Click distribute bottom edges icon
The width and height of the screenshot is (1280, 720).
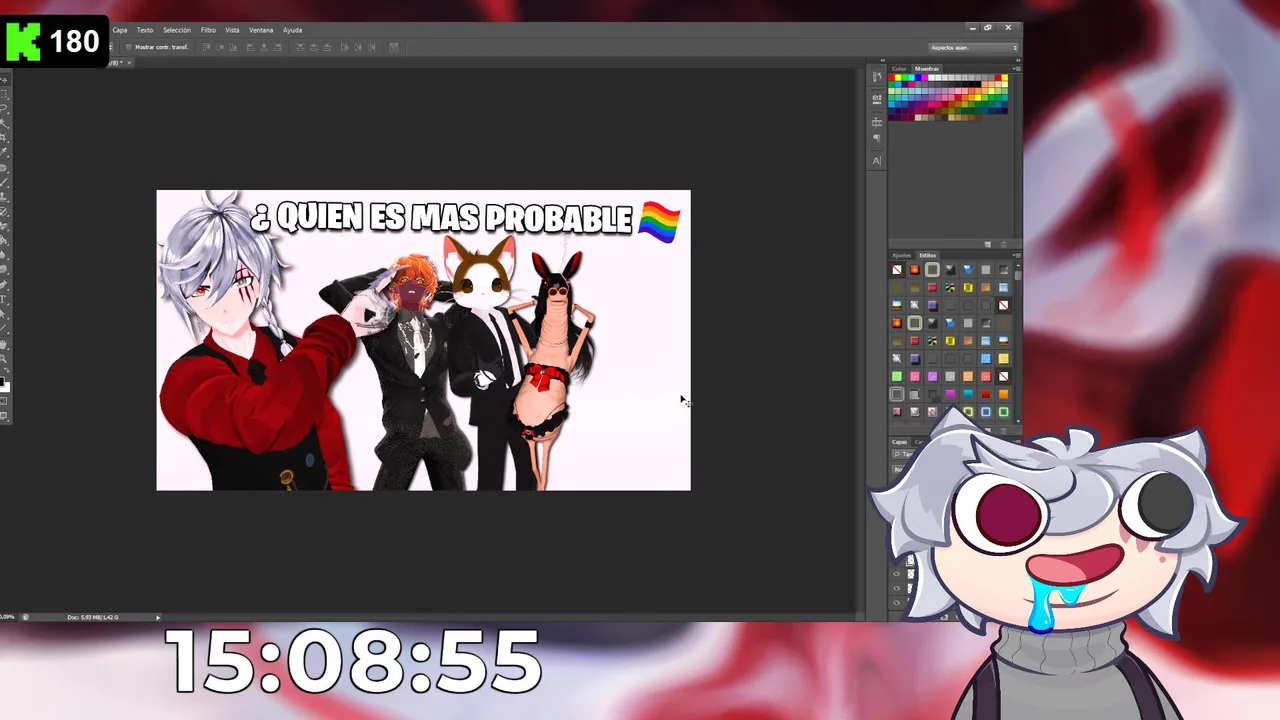pos(327,47)
